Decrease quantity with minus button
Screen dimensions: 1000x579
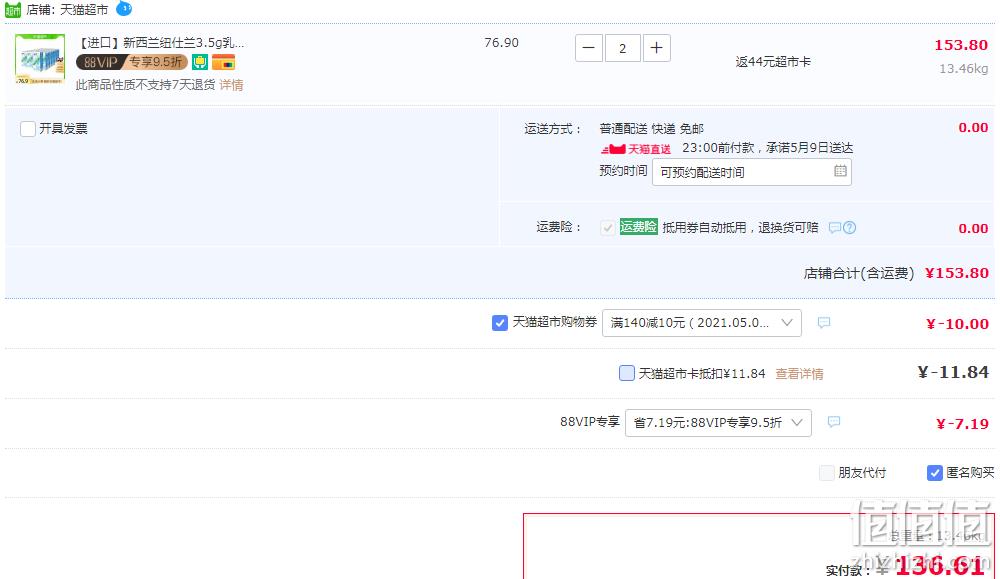589,48
